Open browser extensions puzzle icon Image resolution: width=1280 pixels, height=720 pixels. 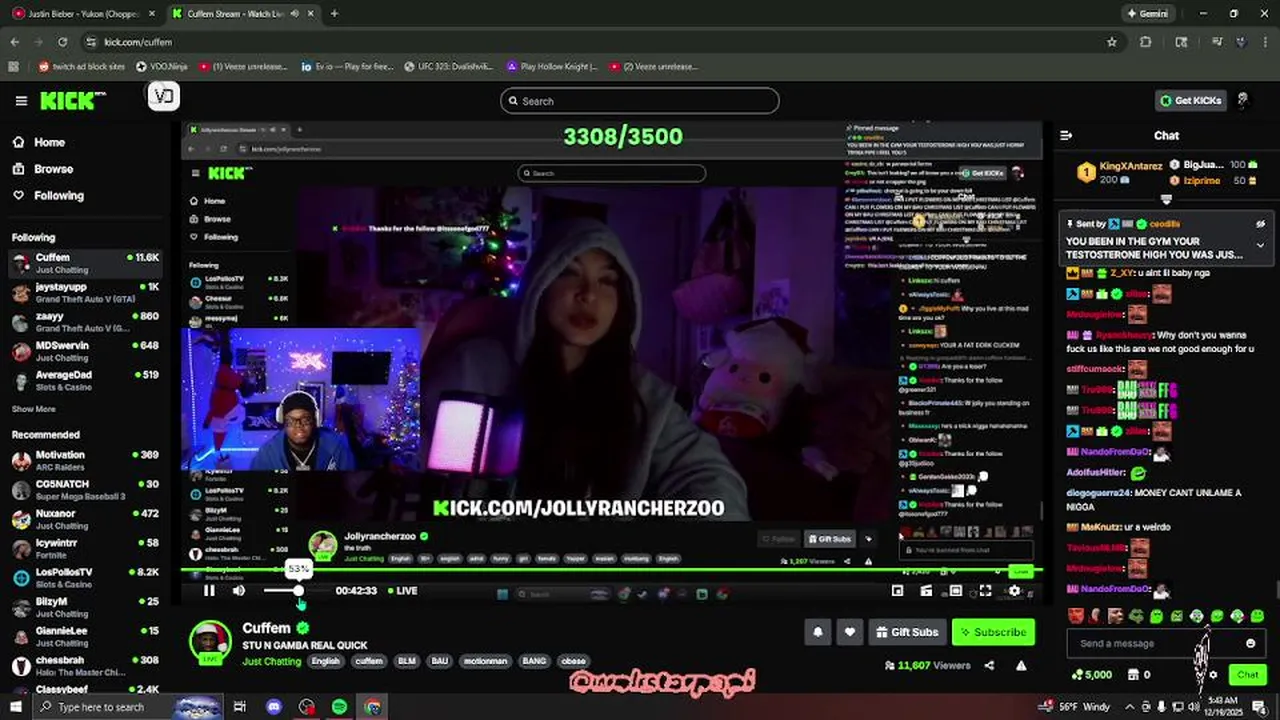[1146, 42]
